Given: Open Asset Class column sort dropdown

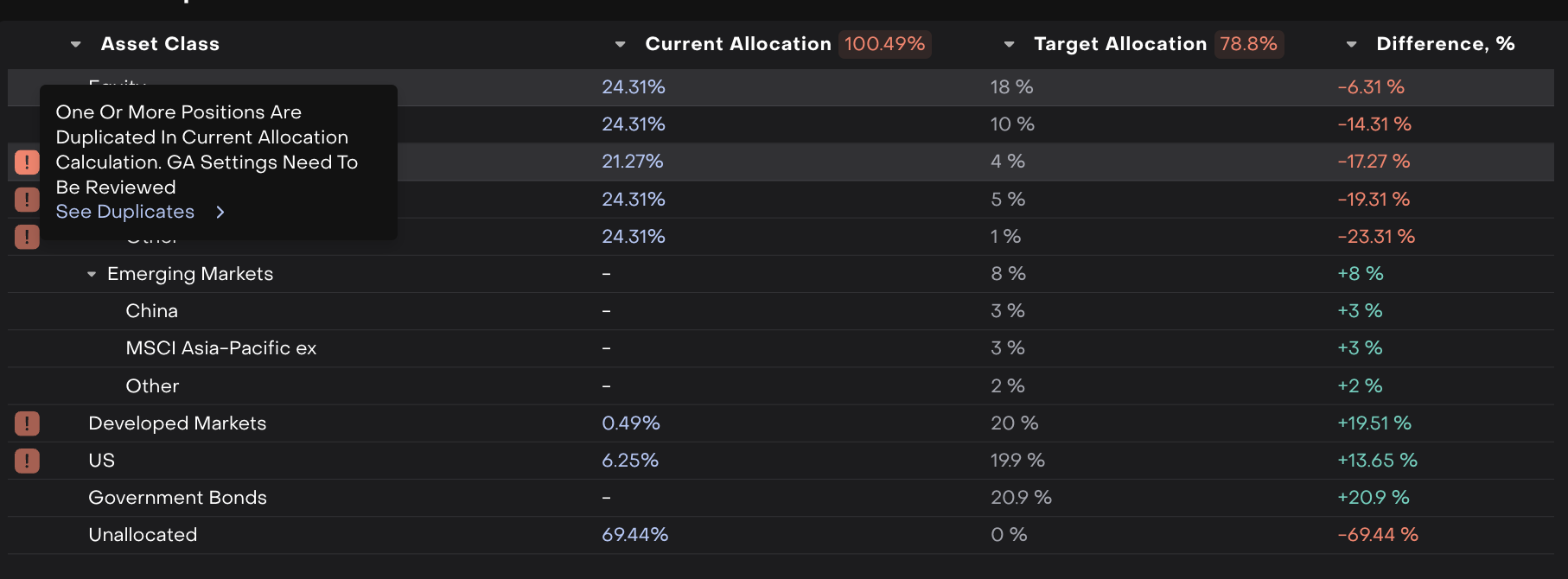Looking at the screenshot, I should (76, 44).
